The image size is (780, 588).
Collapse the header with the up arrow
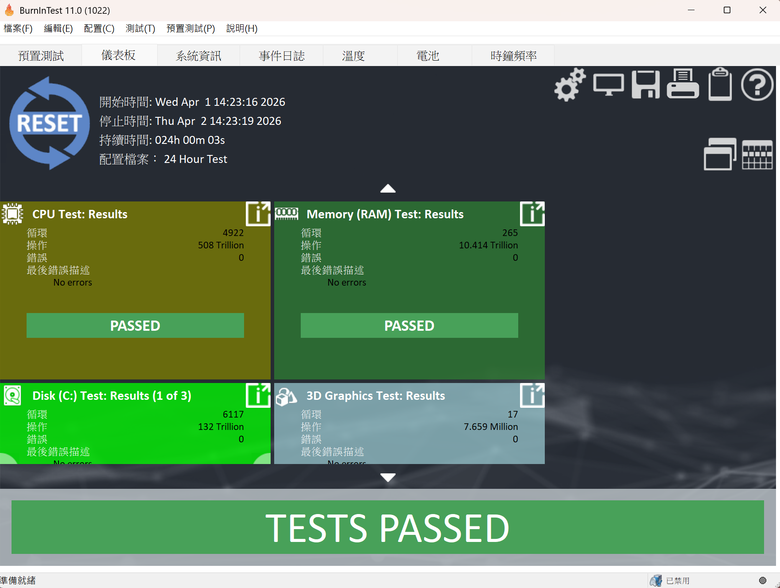388,189
